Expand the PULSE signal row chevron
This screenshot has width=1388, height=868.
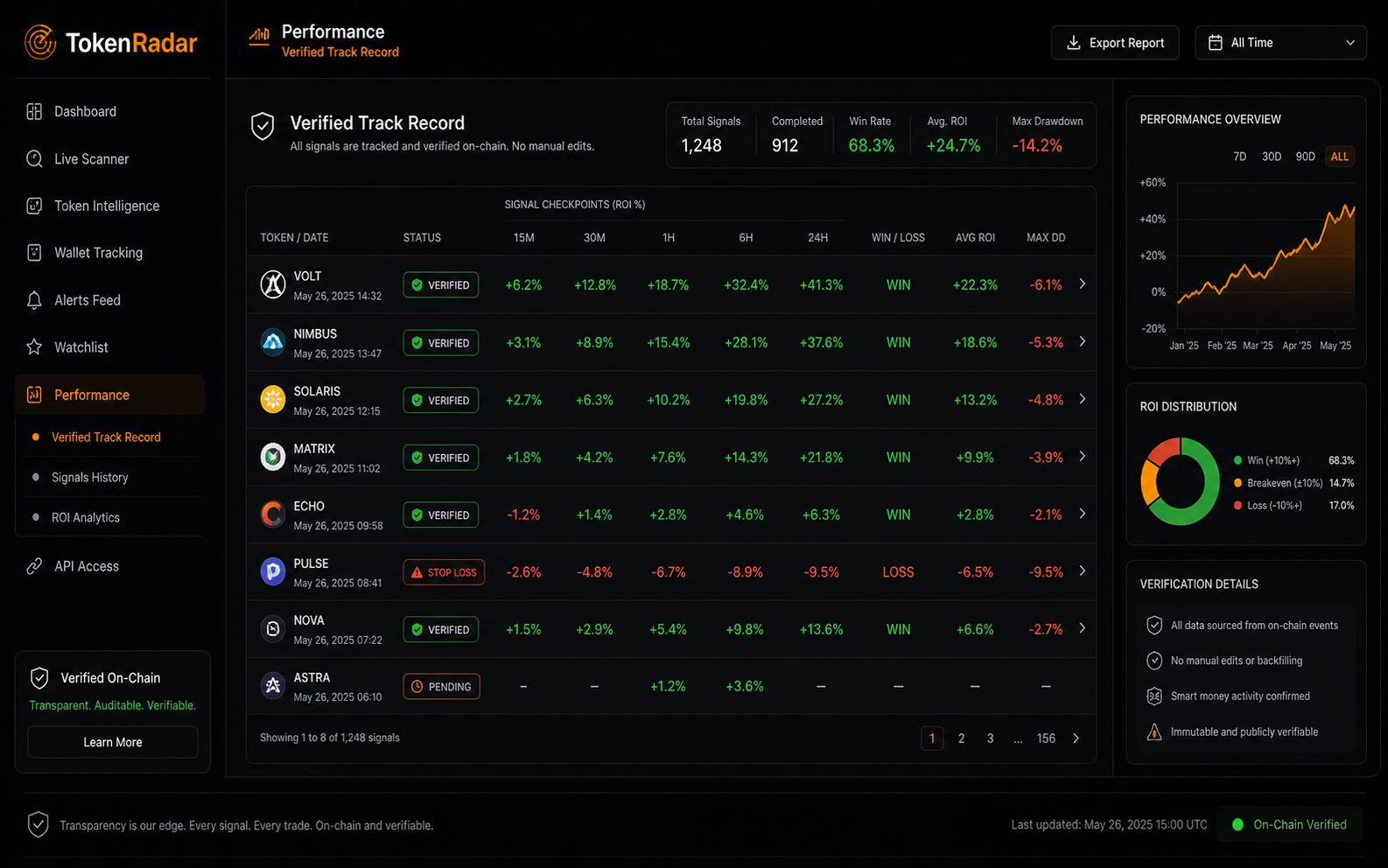coord(1083,570)
